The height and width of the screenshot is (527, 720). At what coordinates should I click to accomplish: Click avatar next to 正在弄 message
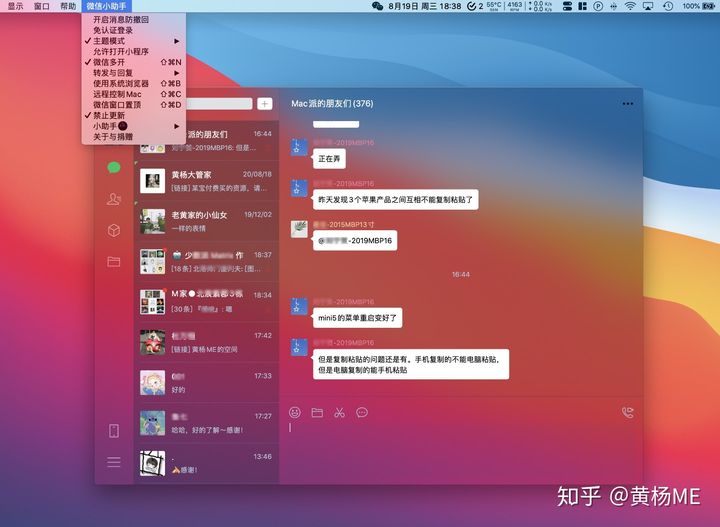pos(299,147)
